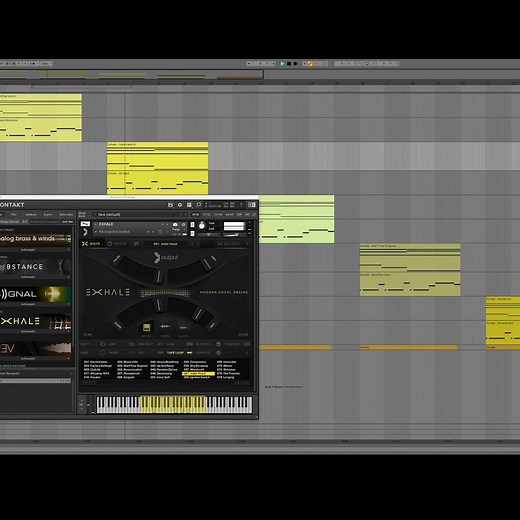Switch to the Automation tab in Kontakt browser
520x520 pixels.
click(66, 215)
